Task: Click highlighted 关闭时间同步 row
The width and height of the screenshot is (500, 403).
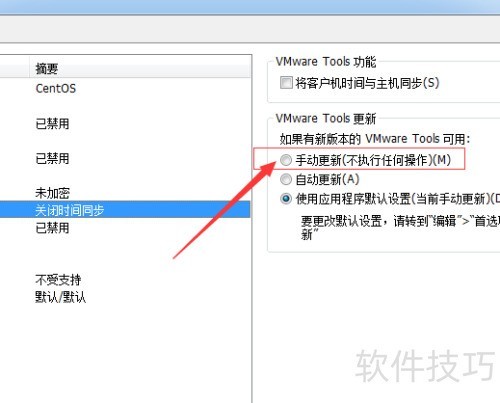Action: (x=125, y=210)
